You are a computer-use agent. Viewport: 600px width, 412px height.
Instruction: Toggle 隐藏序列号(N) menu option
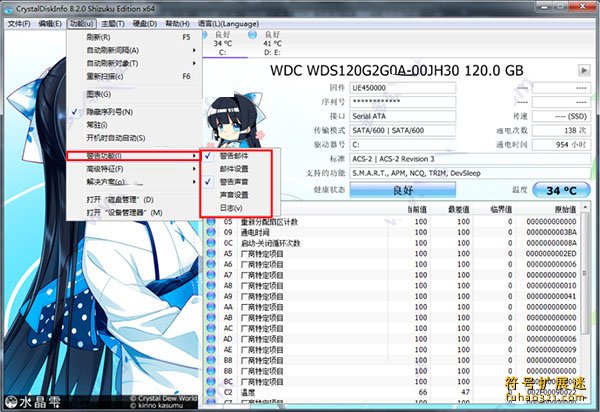point(134,112)
